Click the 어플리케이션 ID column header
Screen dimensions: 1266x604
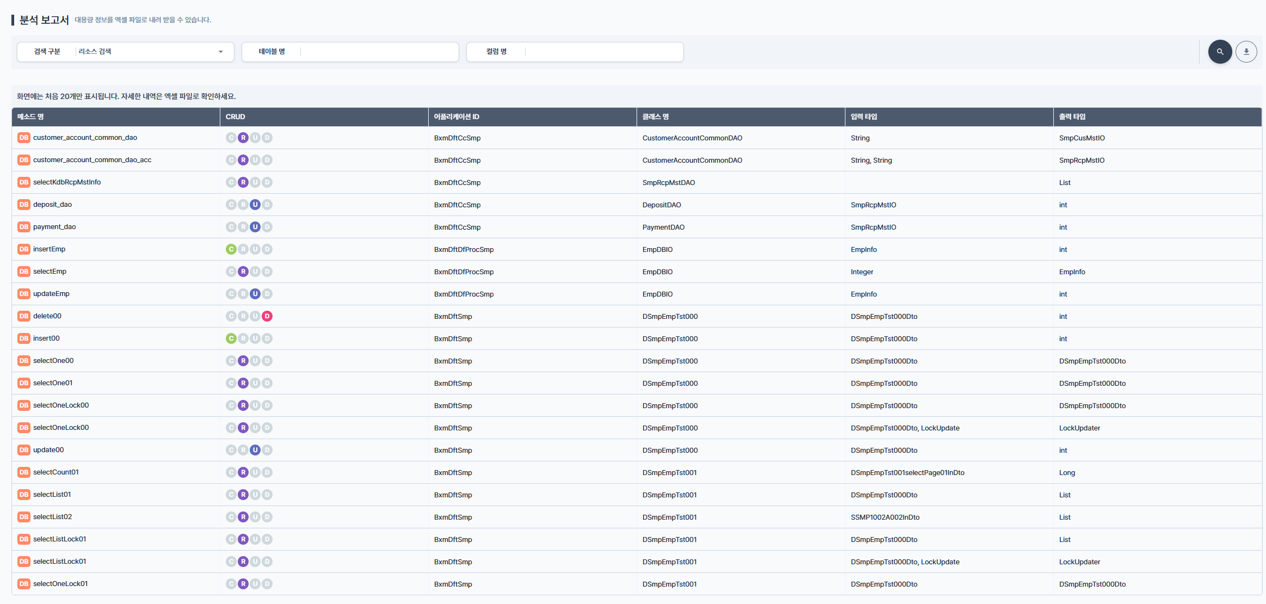pos(533,117)
